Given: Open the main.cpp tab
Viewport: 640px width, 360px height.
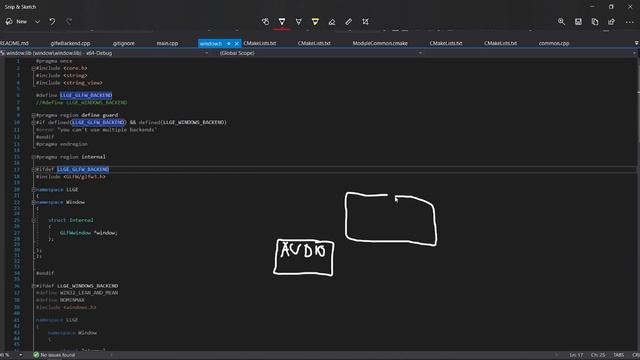Looking at the screenshot, I should coord(167,43).
